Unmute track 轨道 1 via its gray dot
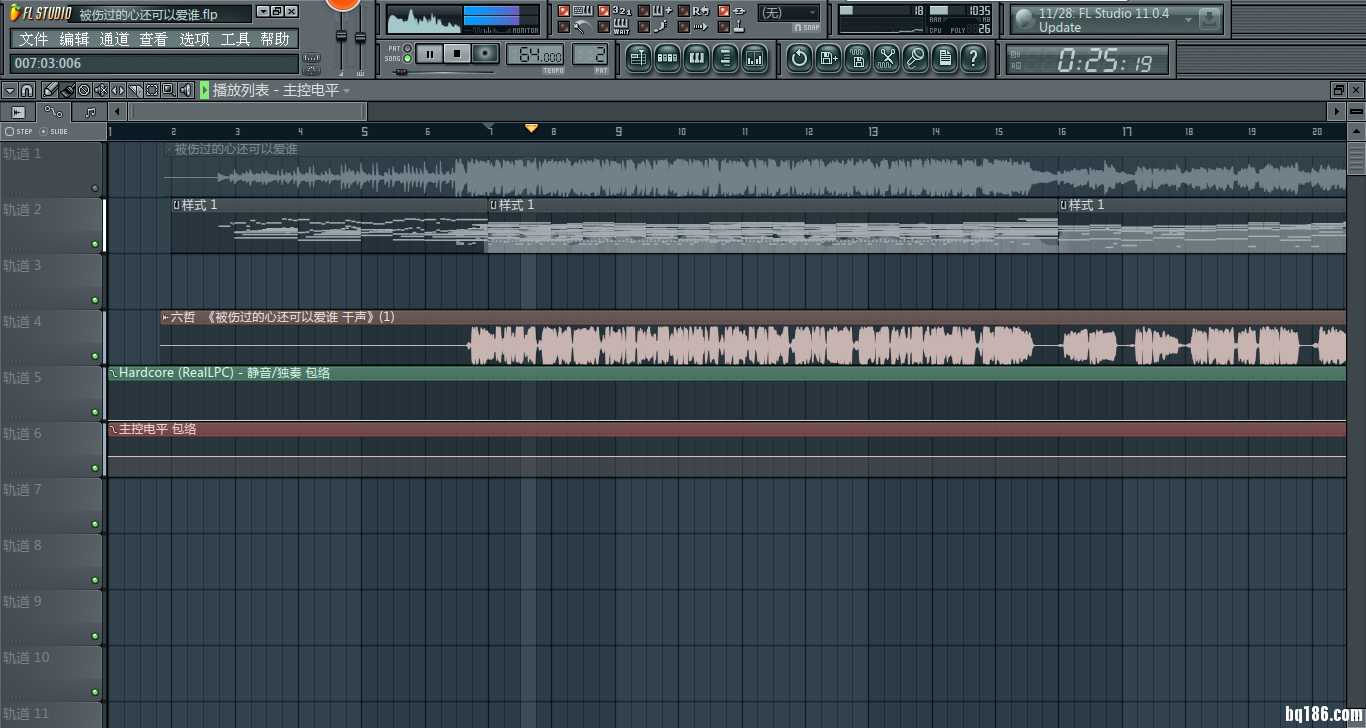Screen dimensions: 1366x728 (95, 188)
